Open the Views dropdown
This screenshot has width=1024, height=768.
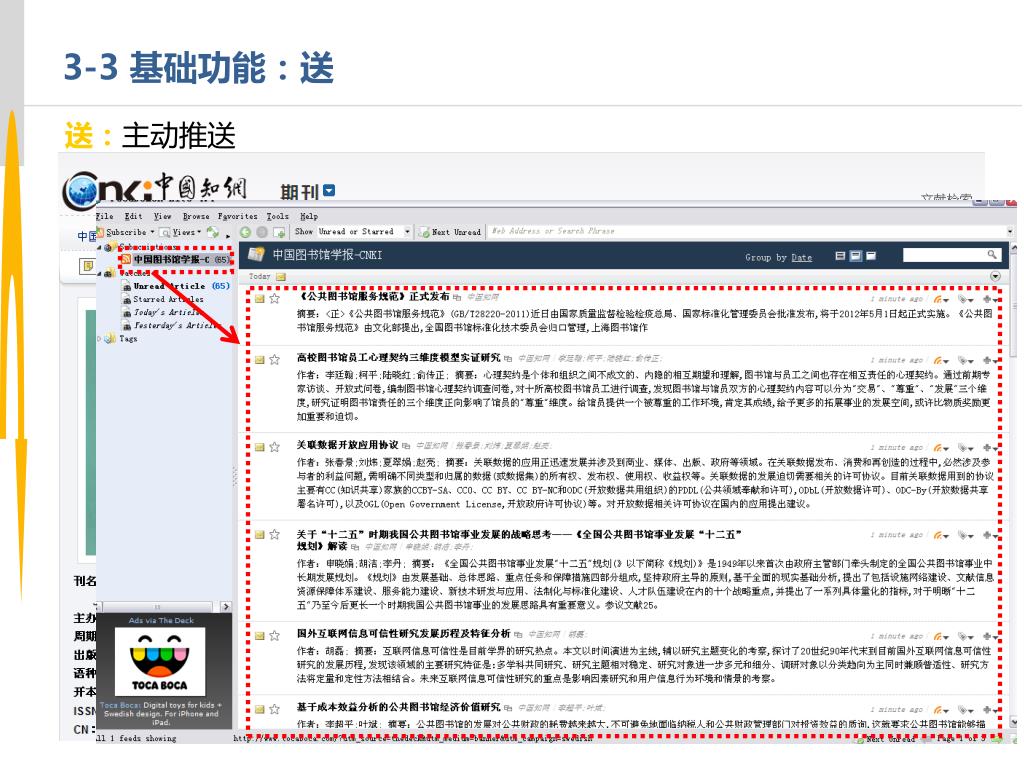[x=182, y=232]
